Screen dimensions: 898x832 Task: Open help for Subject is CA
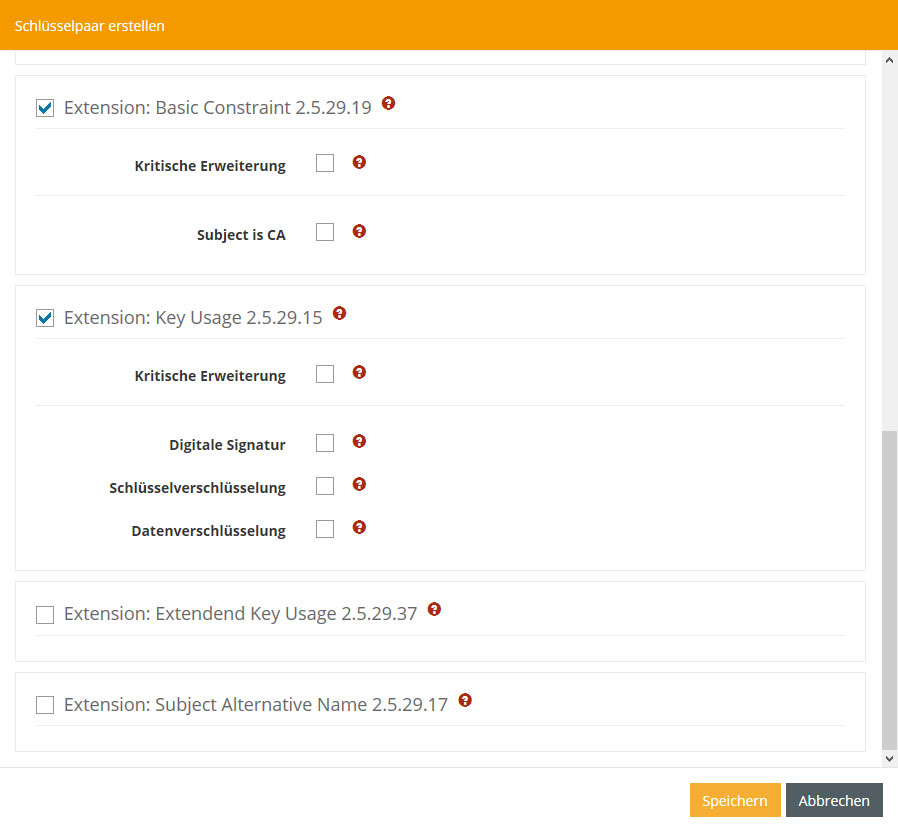pyautogui.click(x=359, y=231)
